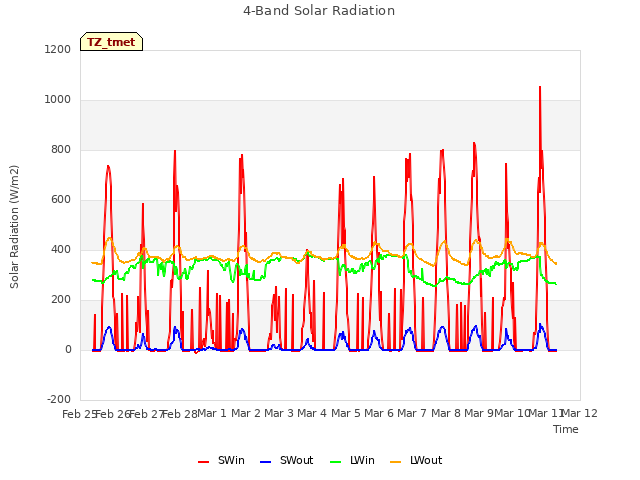Click the tallest SWin peak on Mar 11
The height and width of the screenshot is (480, 640).
point(540,87)
